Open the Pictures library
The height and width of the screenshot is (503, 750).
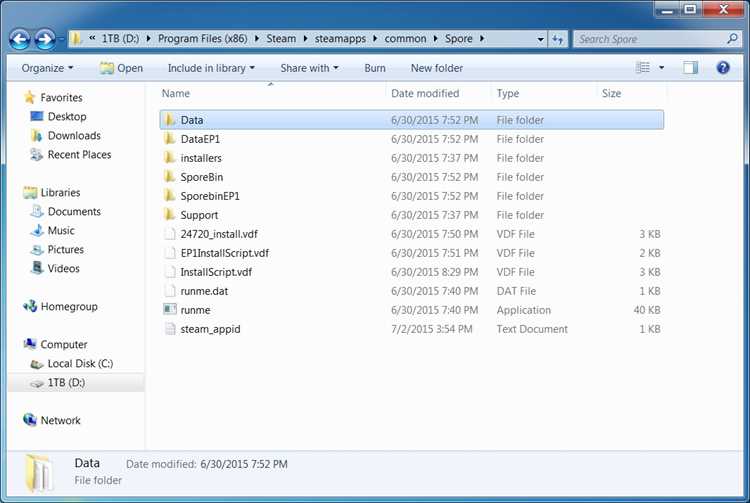click(66, 249)
